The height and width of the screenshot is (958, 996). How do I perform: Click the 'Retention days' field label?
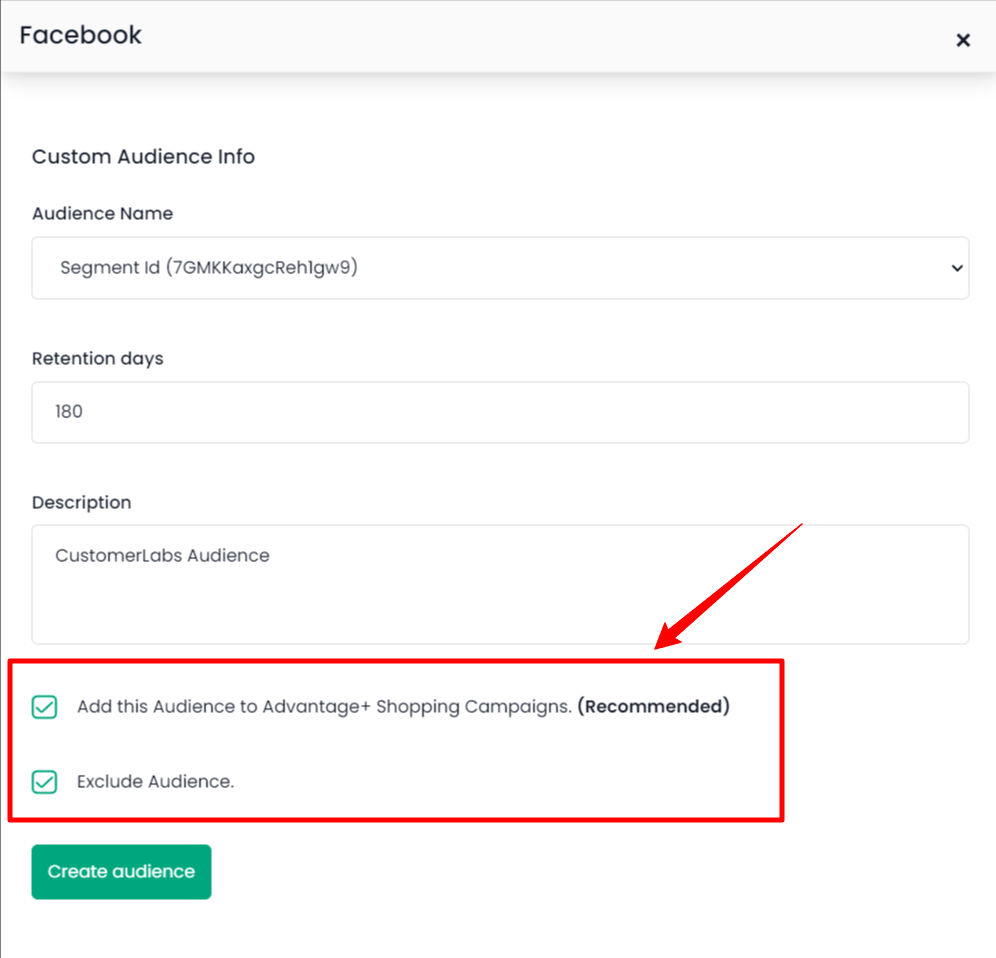(97, 358)
